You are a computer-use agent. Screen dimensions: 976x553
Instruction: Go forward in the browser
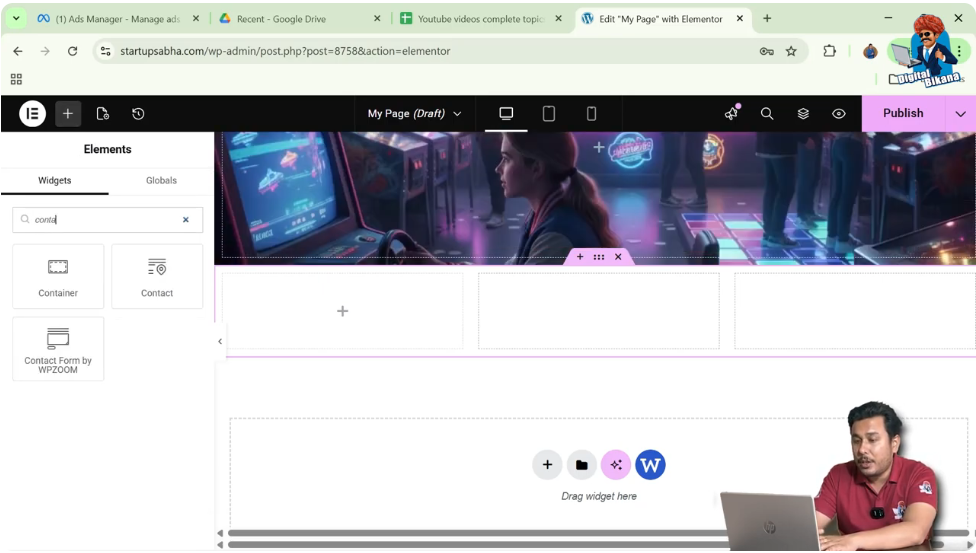pos(45,51)
